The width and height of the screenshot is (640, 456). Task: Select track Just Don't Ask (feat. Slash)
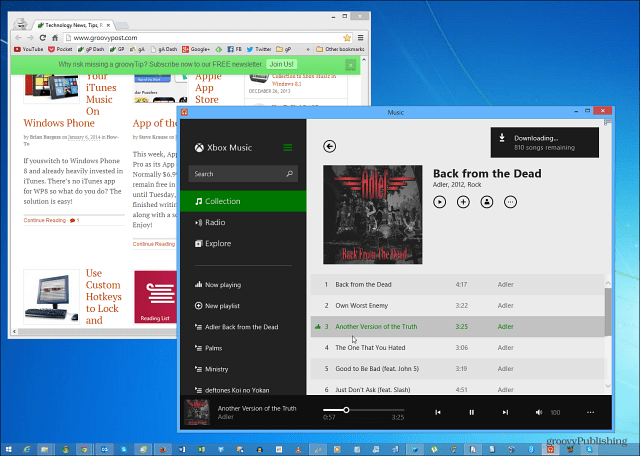[457, 389]
